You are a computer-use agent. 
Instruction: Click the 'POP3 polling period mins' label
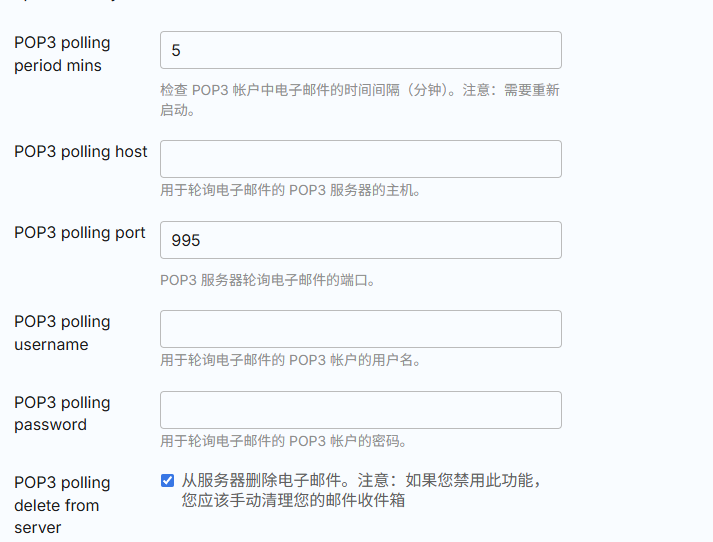pyautogui.click(x=62, y=54)
